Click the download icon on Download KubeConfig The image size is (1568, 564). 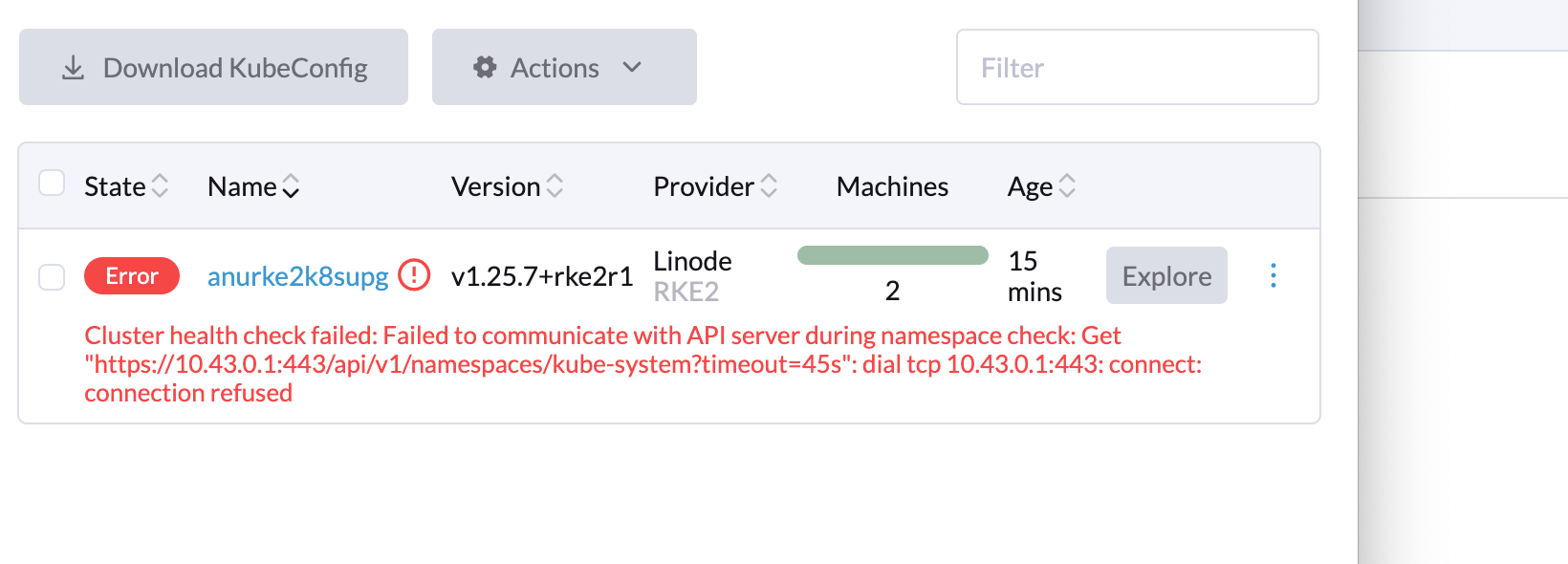pyautogui.click(x=72, y=67)
